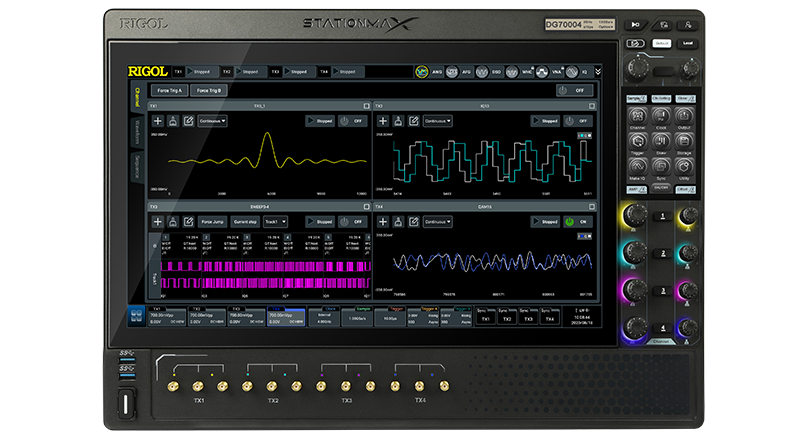Image resolution: width=810 pixels, height=440 pixels.
Task: Open the edit icon in TX2 panel
Action: pyautogui.click(x=413, y=121)
